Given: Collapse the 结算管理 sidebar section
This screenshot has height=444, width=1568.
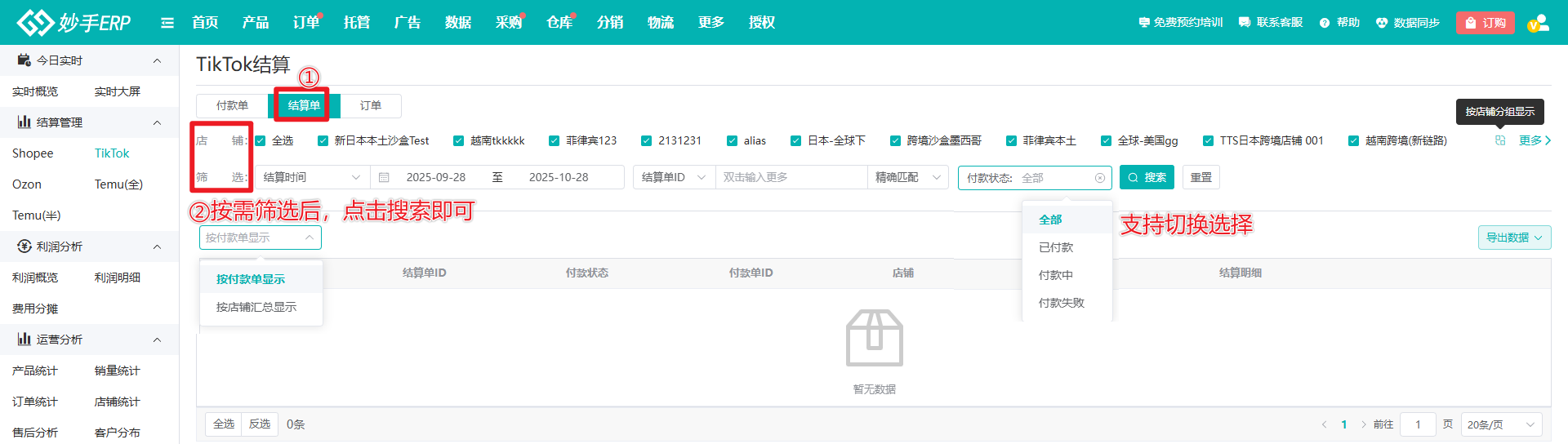Looking at the screenshot, I should tap(158, 122).
